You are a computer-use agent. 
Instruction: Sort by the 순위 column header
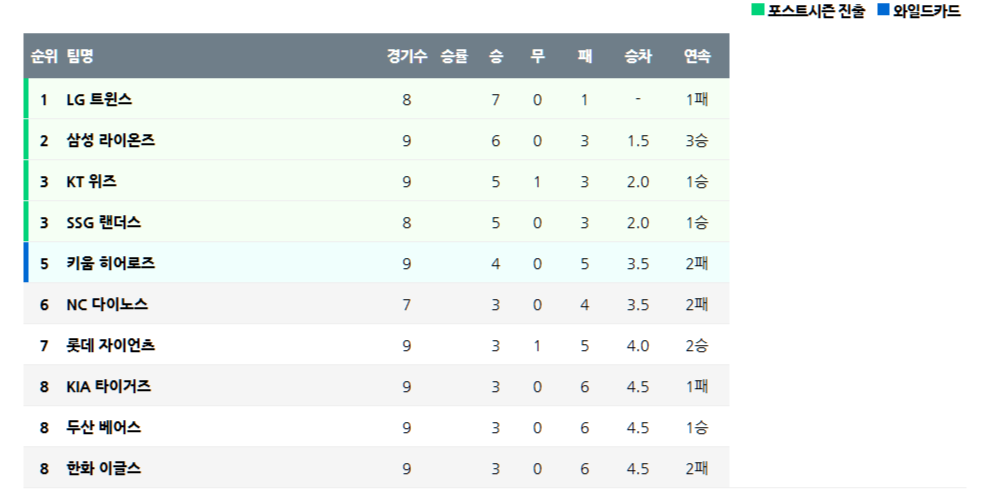click(x=44, y=57)
